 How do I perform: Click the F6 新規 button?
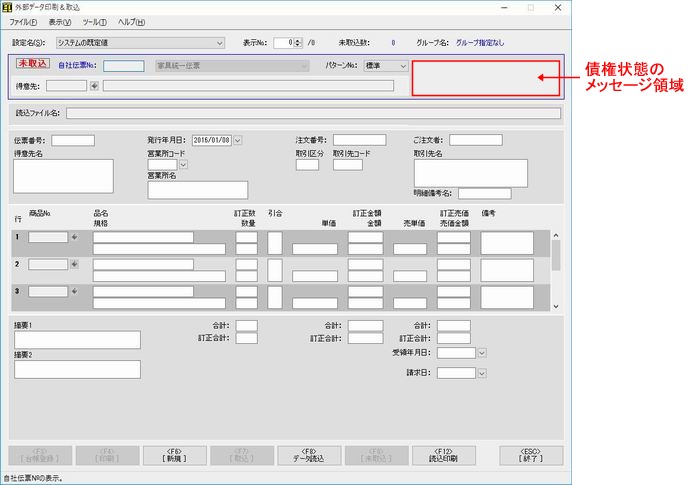(x=175, y=456)
